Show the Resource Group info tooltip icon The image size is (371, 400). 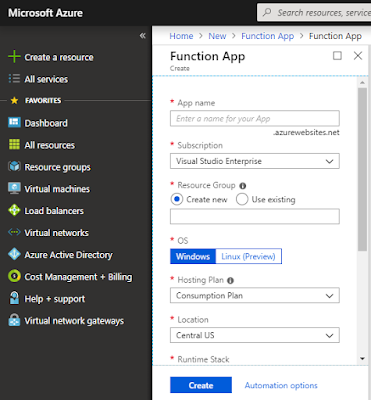(243, 186)
